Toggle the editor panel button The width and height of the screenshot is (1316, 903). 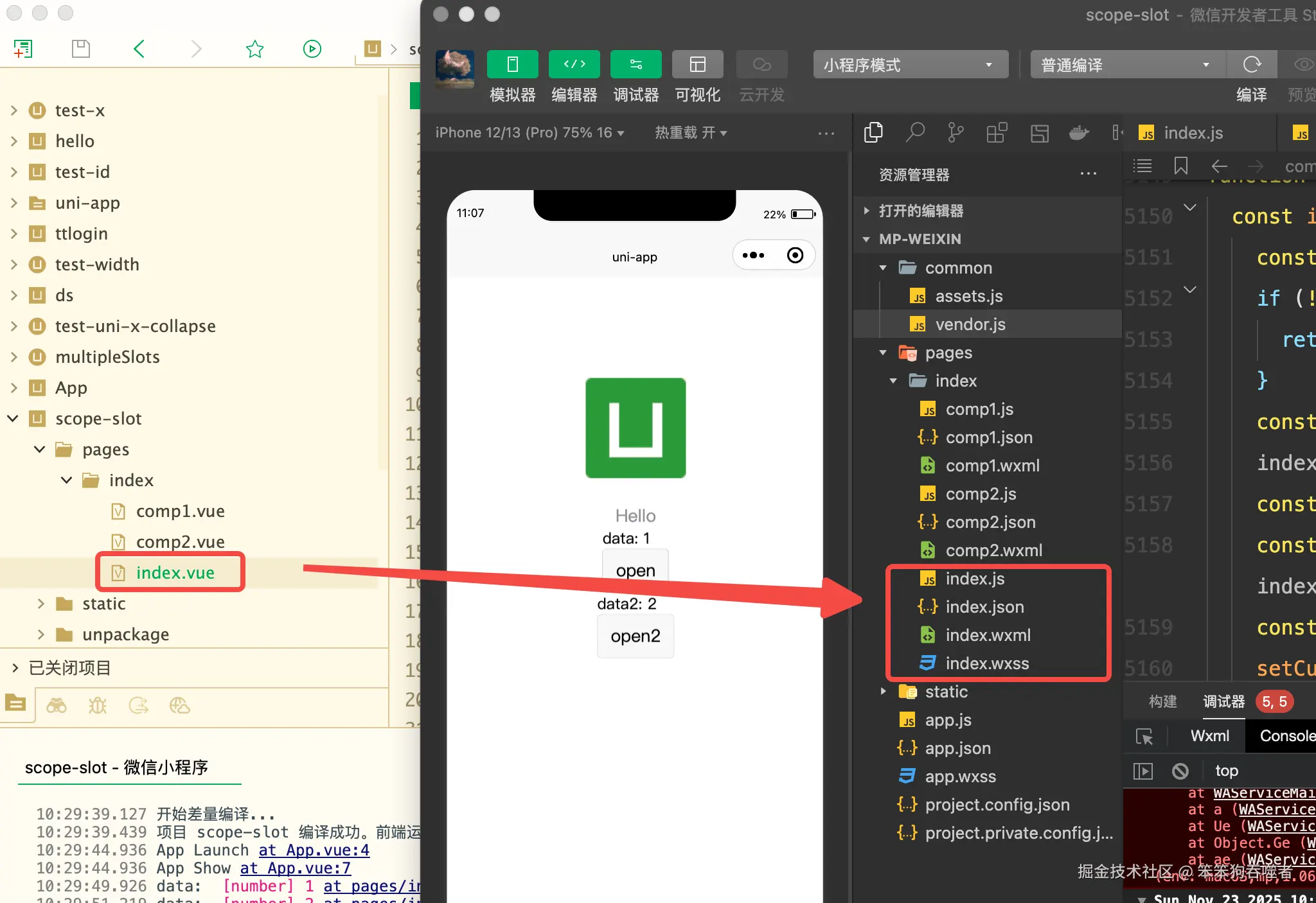pos(574,64)
